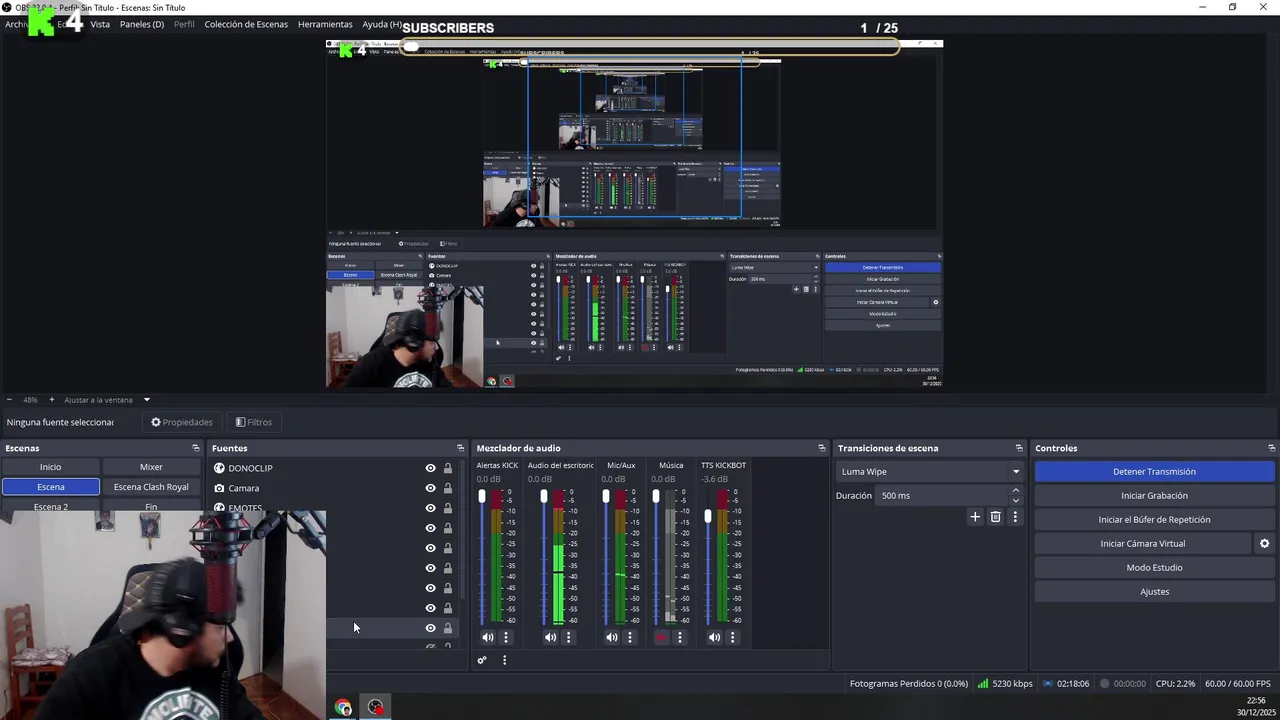
Task: Open transition properties three-dot menu
Action: [1015, 517]
